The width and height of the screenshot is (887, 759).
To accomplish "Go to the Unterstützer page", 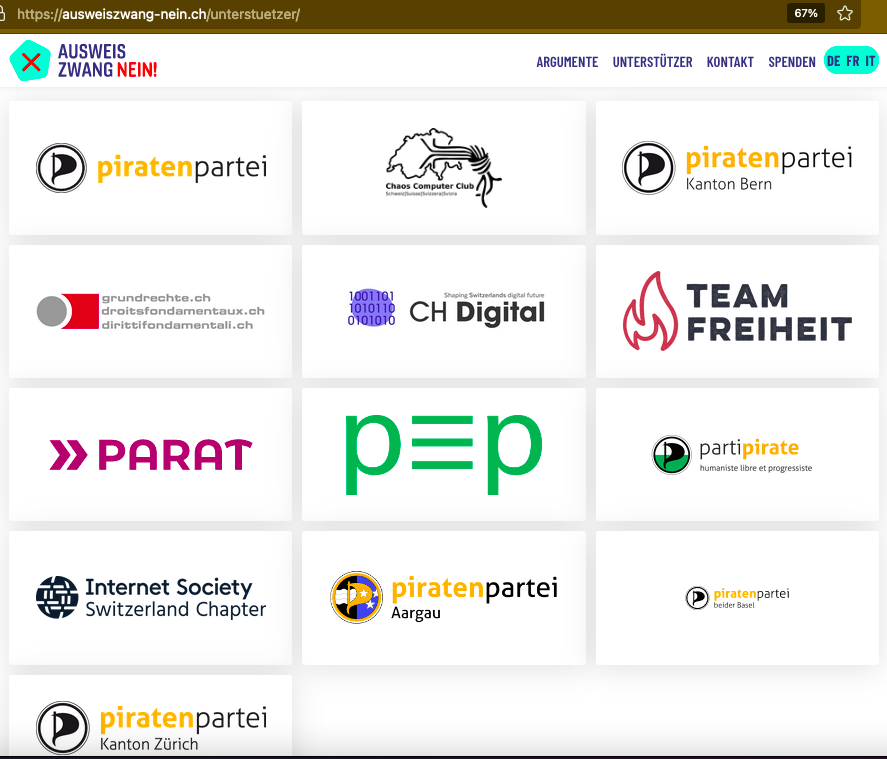I will [652, 62].
